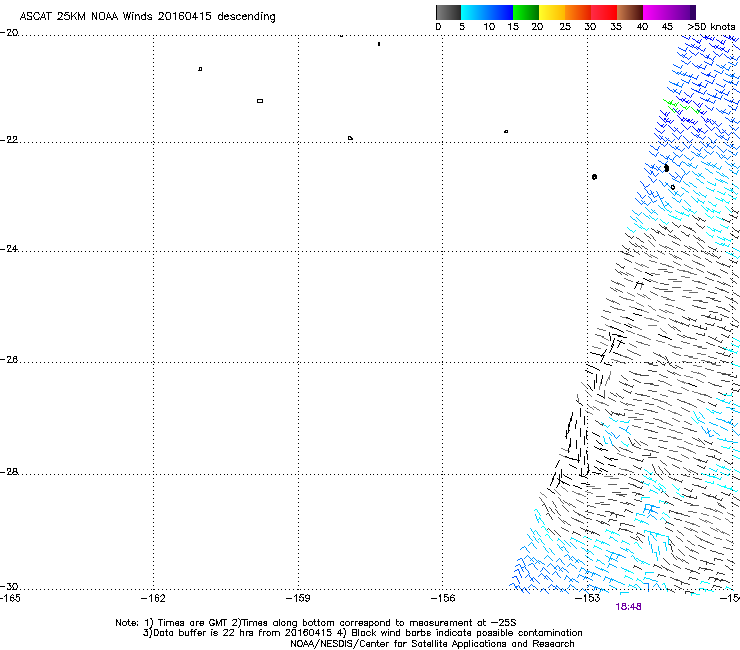Screen dimensions: 740x650
Task: Click the '-30' latitude axis label
Action: point(9,587)
